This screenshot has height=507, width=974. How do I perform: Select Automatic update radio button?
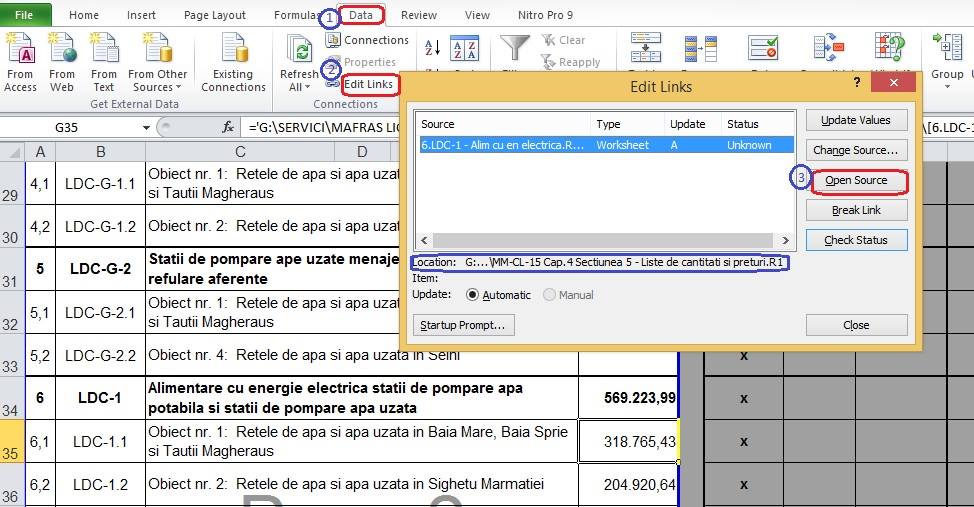473,295
